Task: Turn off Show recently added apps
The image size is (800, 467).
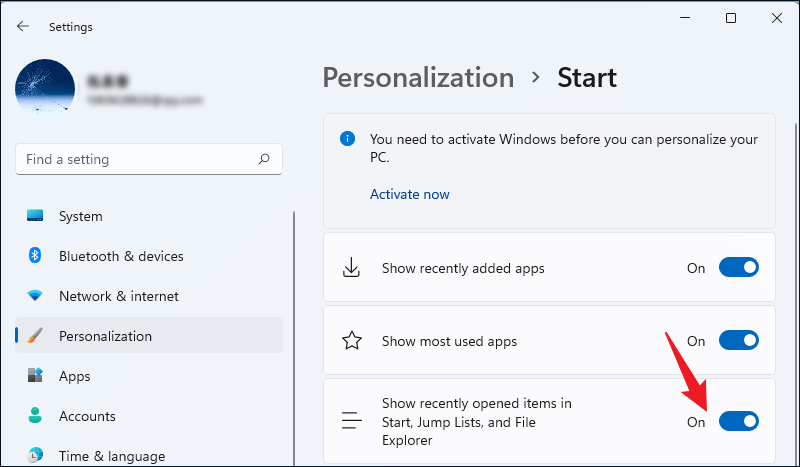Action: coord(739,267)
